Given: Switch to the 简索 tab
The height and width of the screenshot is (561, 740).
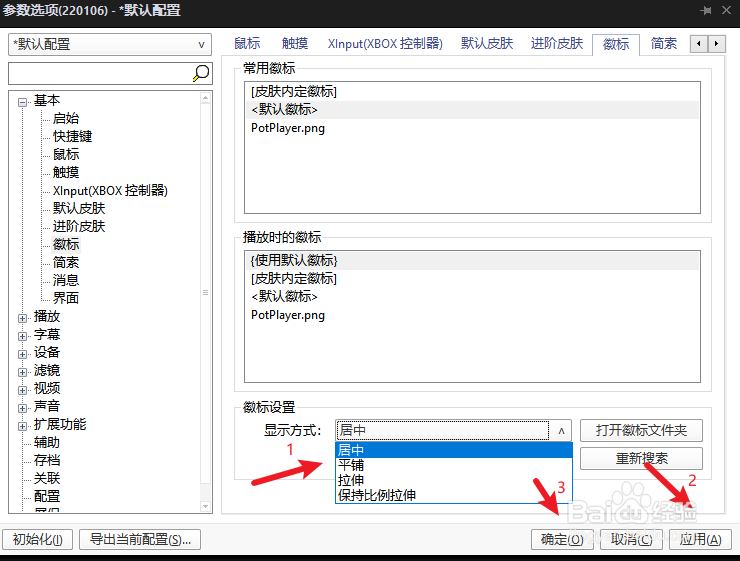Looking at the screenshot, I should (664, 43).
